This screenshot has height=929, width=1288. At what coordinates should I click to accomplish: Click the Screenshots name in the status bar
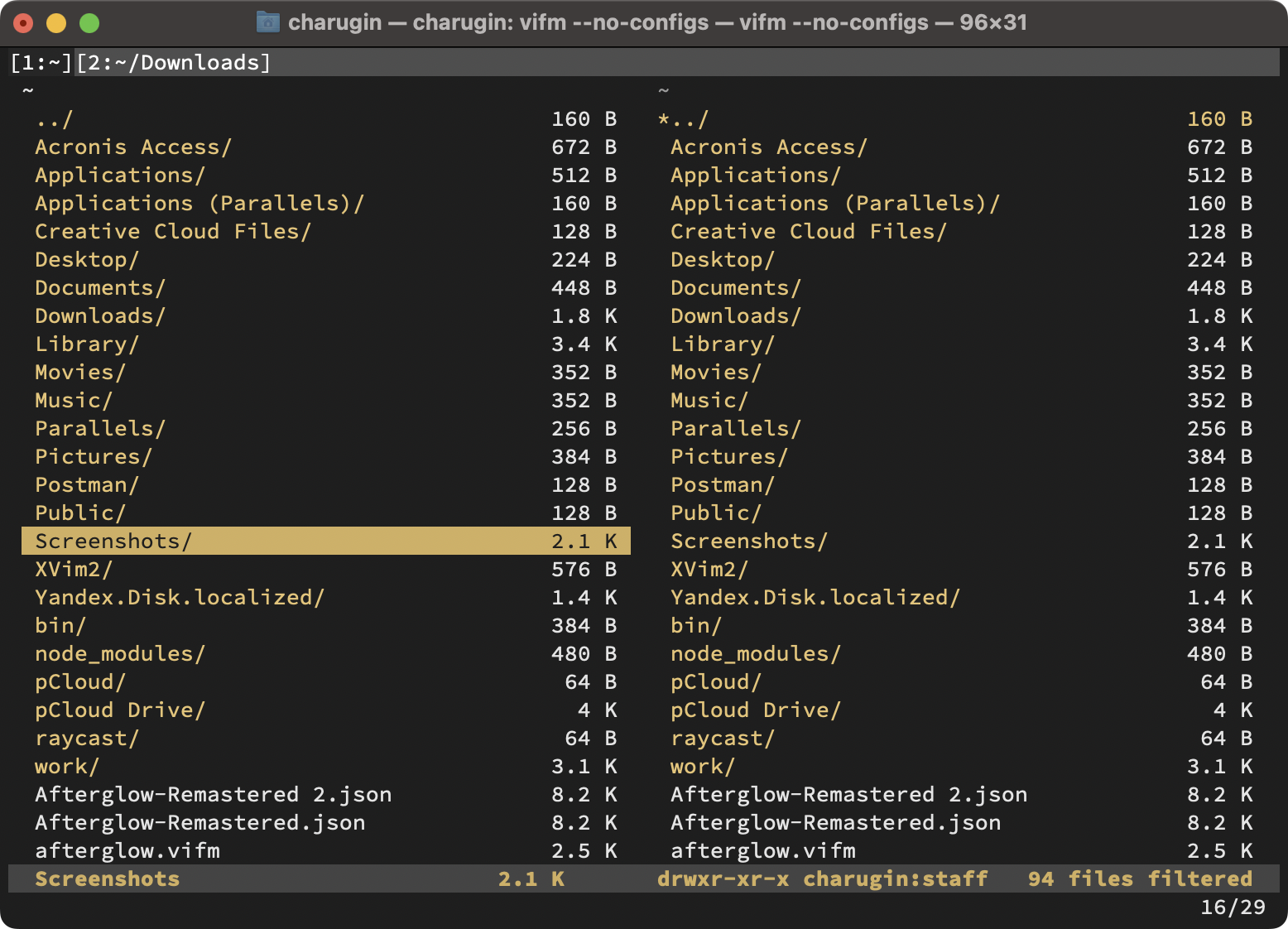pos(108,878)
